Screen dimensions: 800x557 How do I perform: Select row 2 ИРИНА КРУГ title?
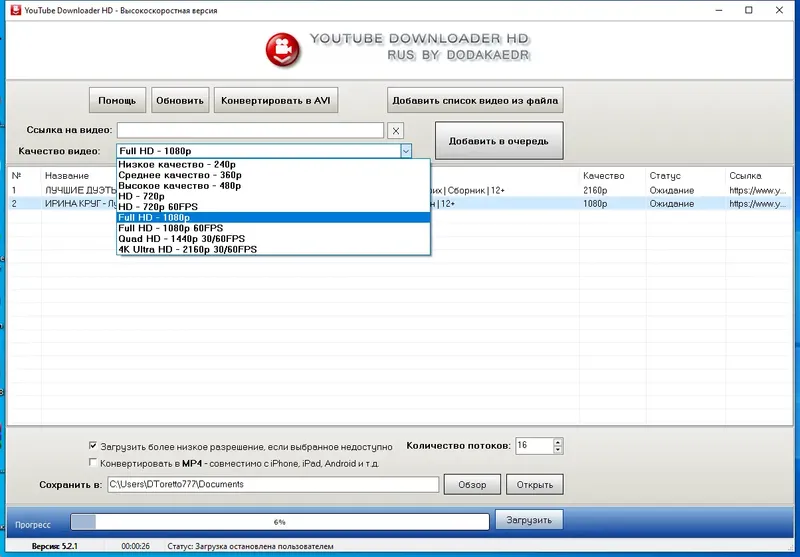81,204
